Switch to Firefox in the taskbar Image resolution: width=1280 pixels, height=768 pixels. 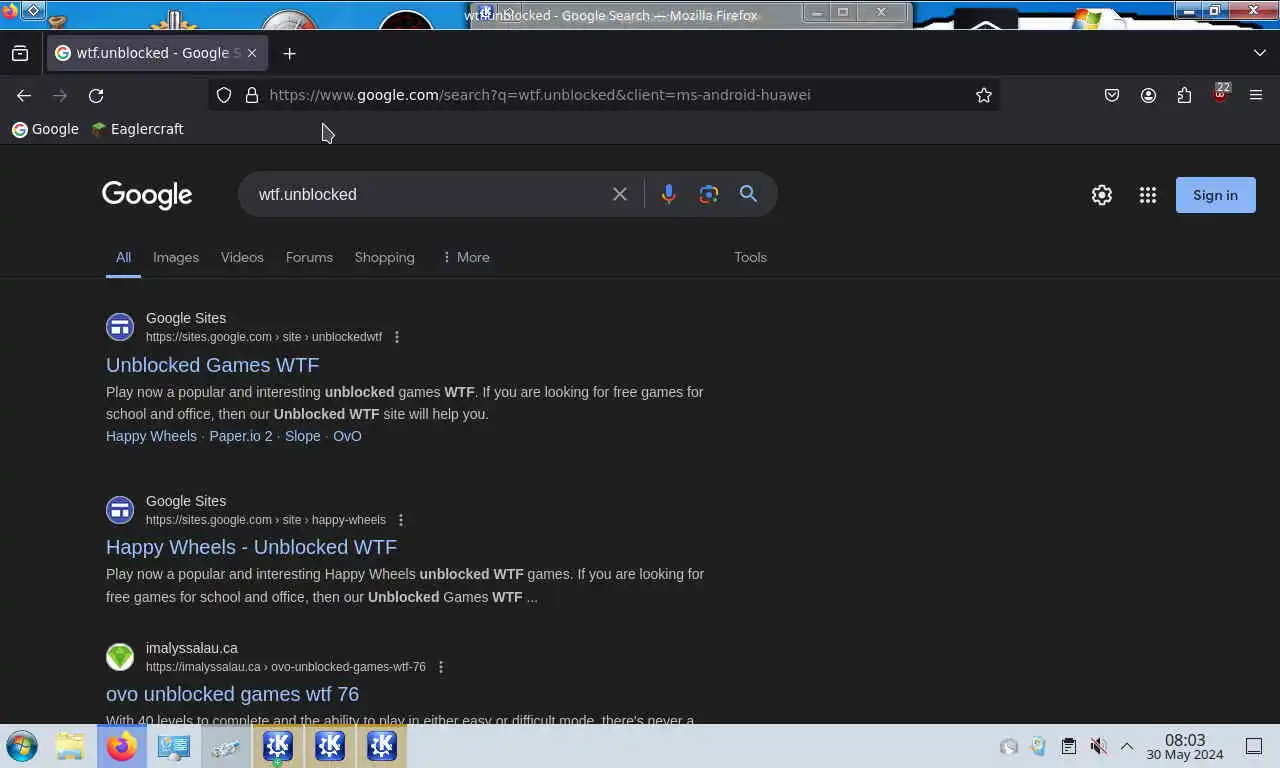click(x=122, y=746)
